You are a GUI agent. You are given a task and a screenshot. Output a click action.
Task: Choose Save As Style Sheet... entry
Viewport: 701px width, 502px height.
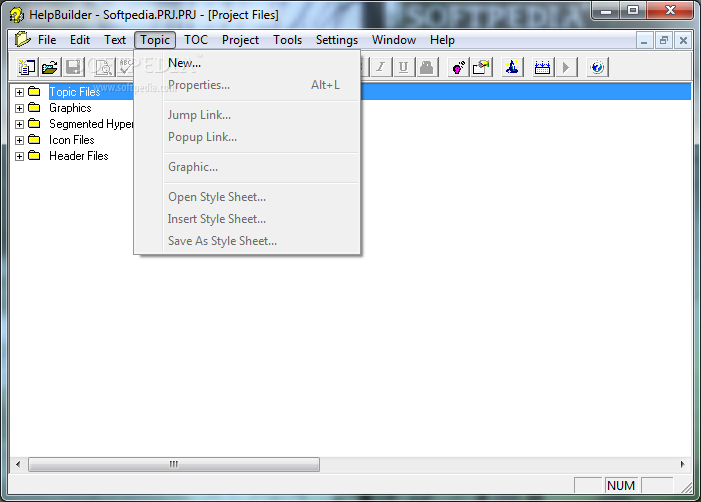[x=262, y=240]
